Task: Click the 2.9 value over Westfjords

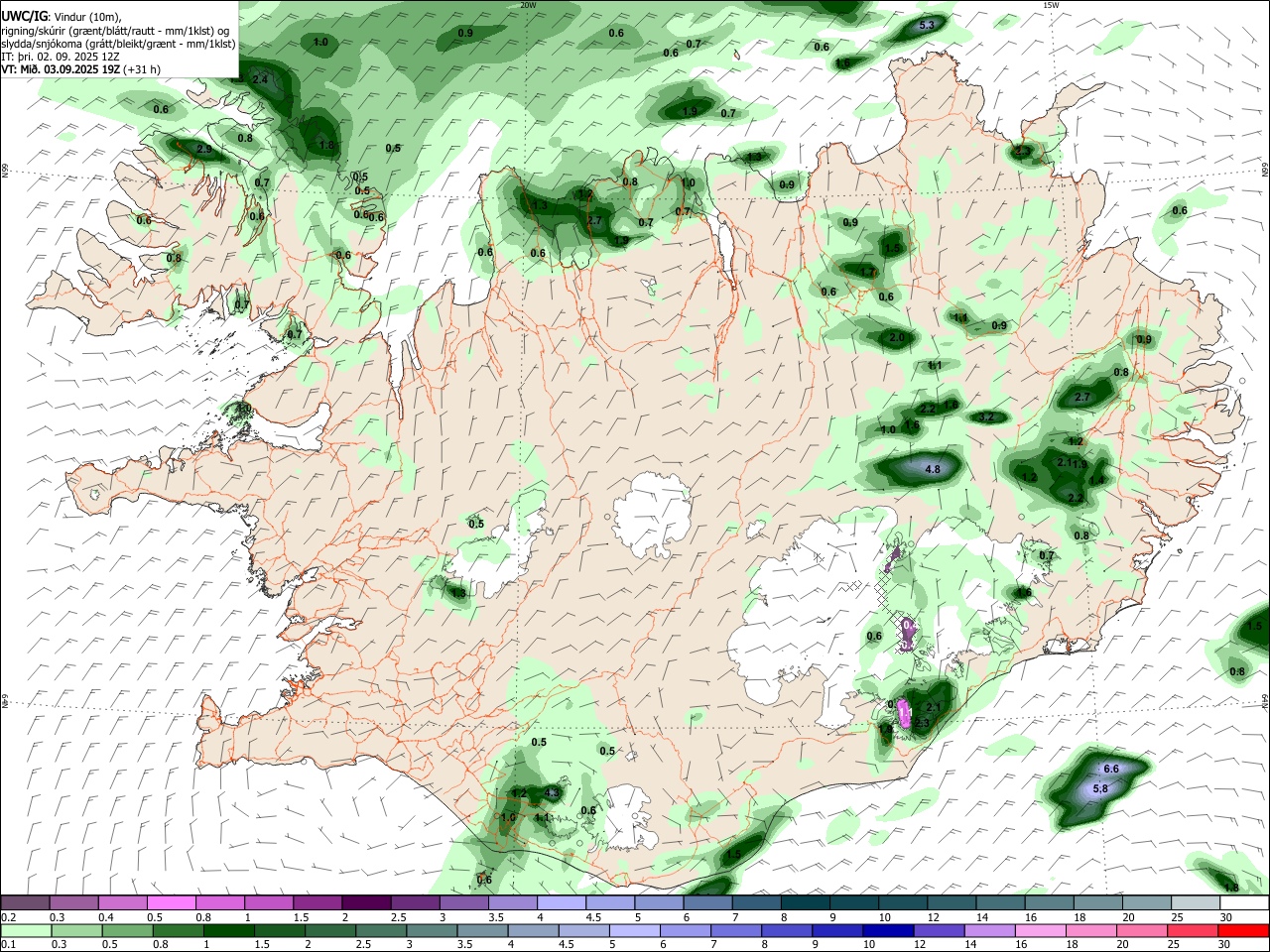Action: click(x=204, y=150)
